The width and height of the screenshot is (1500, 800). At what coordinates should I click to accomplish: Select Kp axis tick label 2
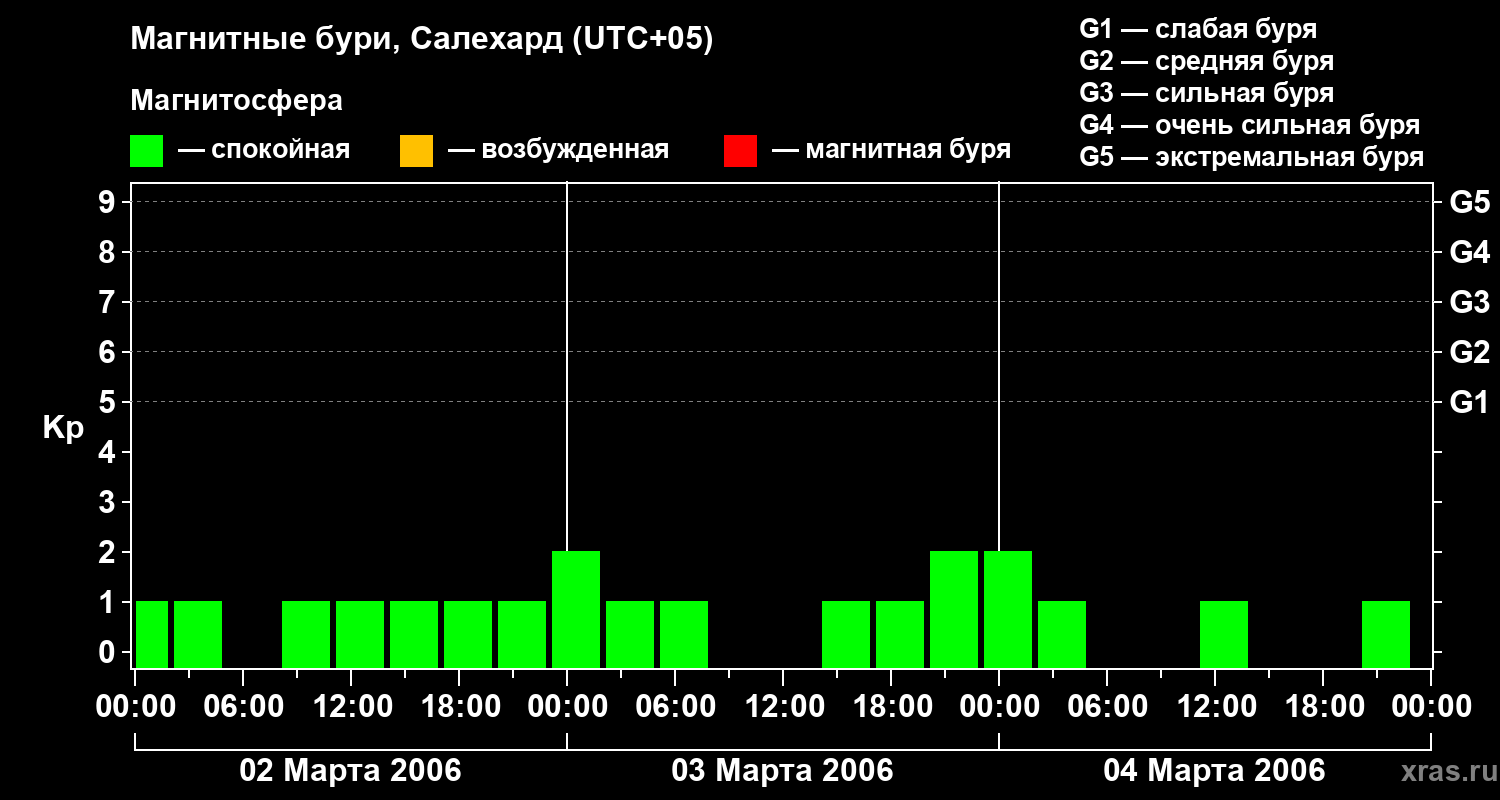point(109,552)
